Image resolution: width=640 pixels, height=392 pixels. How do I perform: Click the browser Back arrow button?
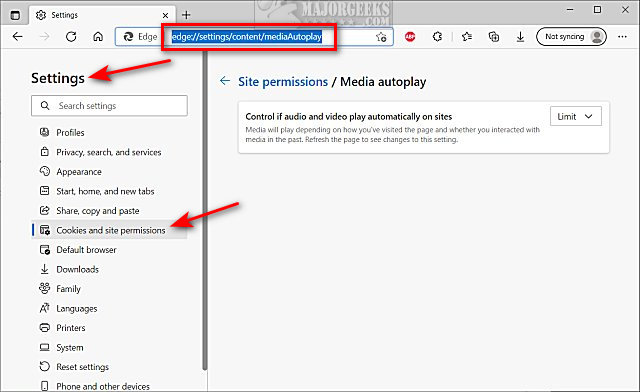(18, 37)
